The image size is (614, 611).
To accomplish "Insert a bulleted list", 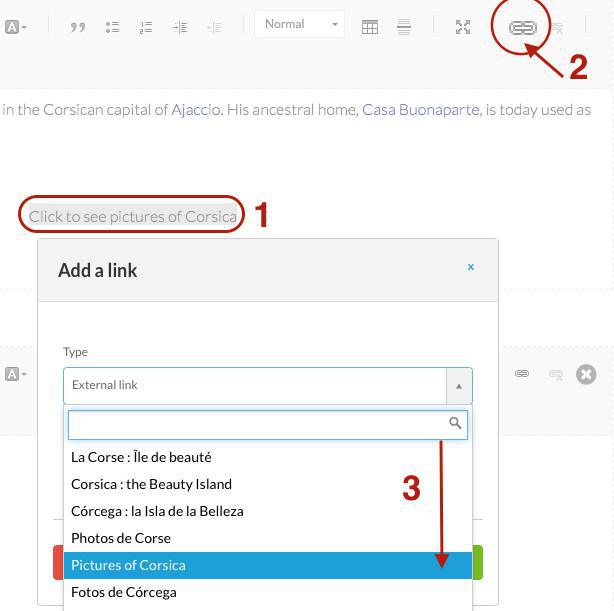I will point(112,28).
